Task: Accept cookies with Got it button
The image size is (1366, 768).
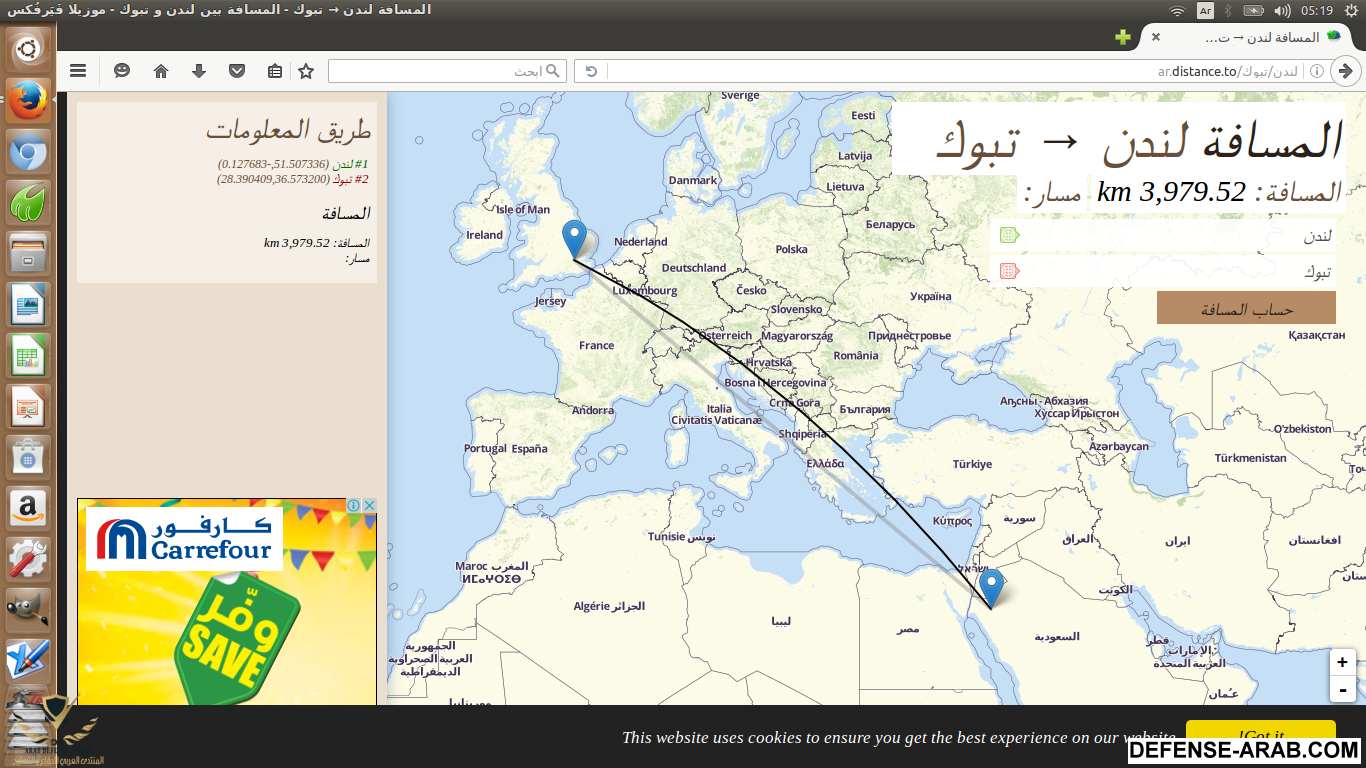Action: 1260,734
